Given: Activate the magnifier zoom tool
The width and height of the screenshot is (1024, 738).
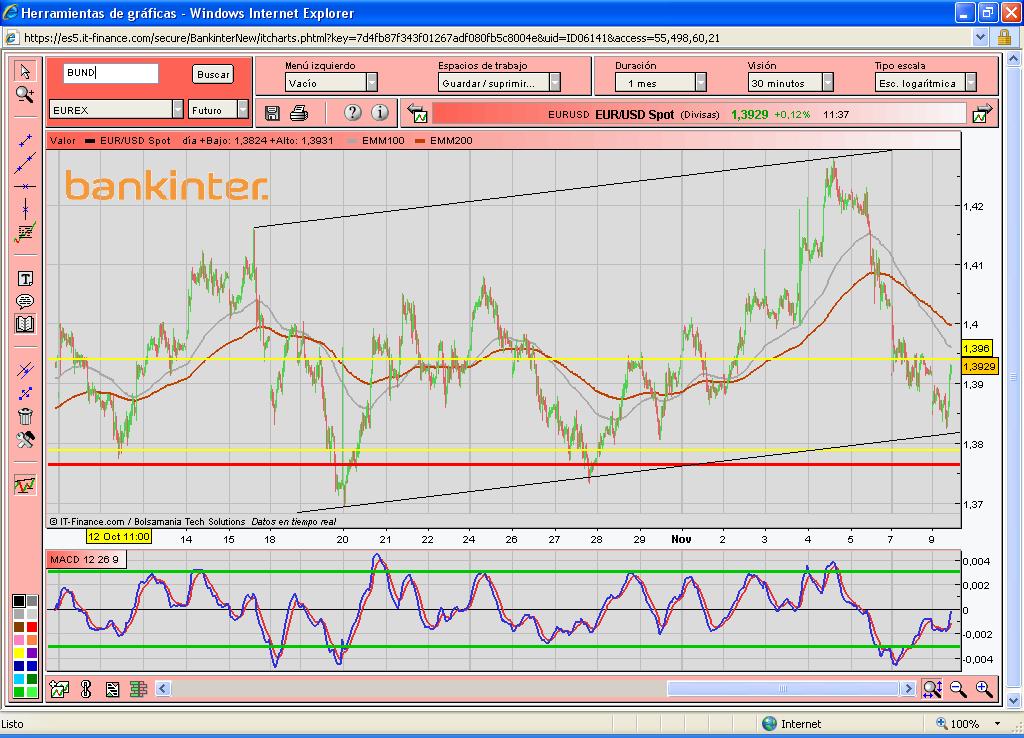Looking at the screenshot, I should [x=25, y=94].
